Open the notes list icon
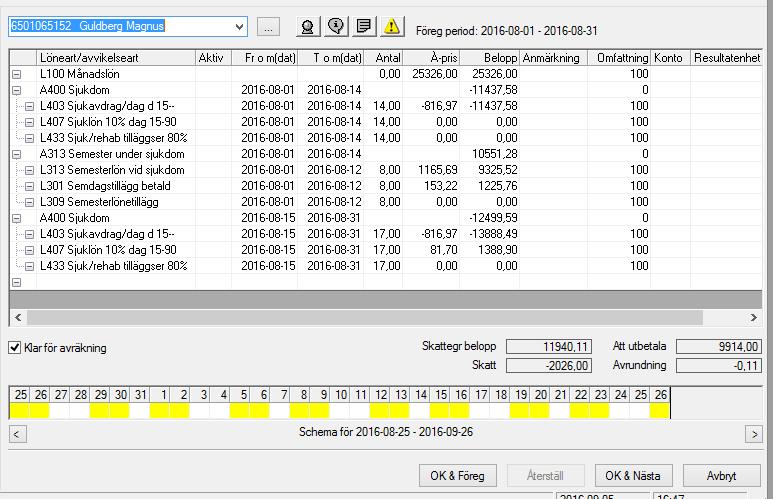 point(364,27)
